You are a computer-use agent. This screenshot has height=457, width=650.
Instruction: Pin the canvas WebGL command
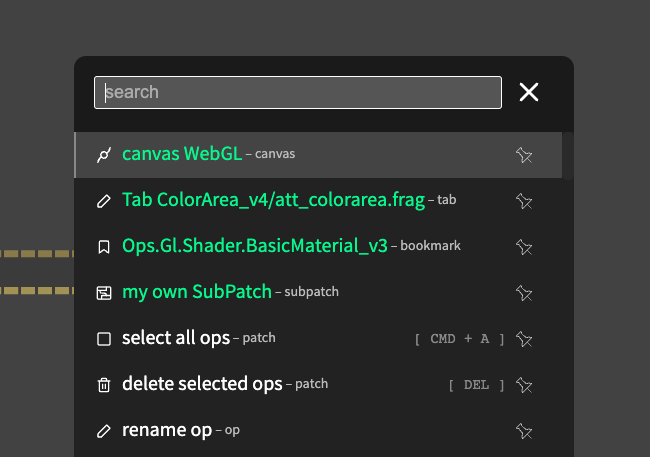pos(524,155)
